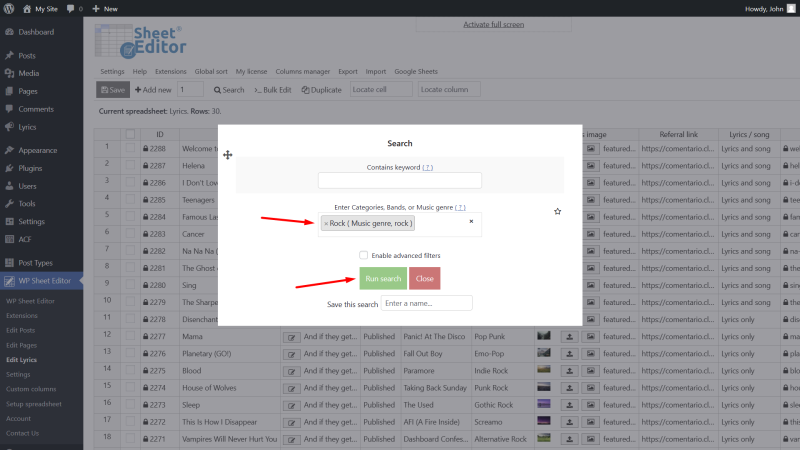Open content editor for Mama row
The image size is (800, 450).
coord(291,337)
